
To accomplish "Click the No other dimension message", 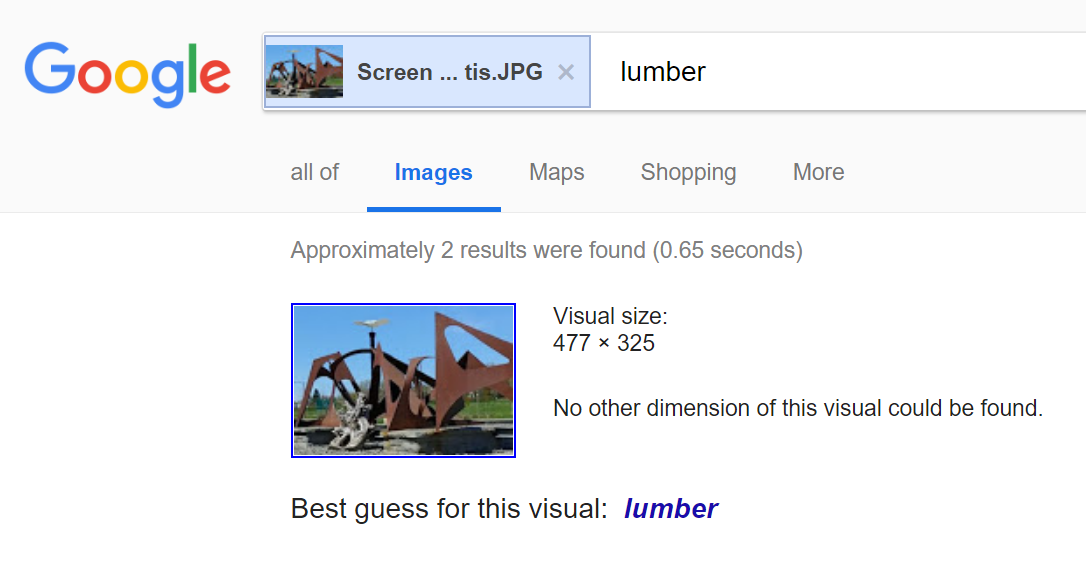I will coord(798,408).
